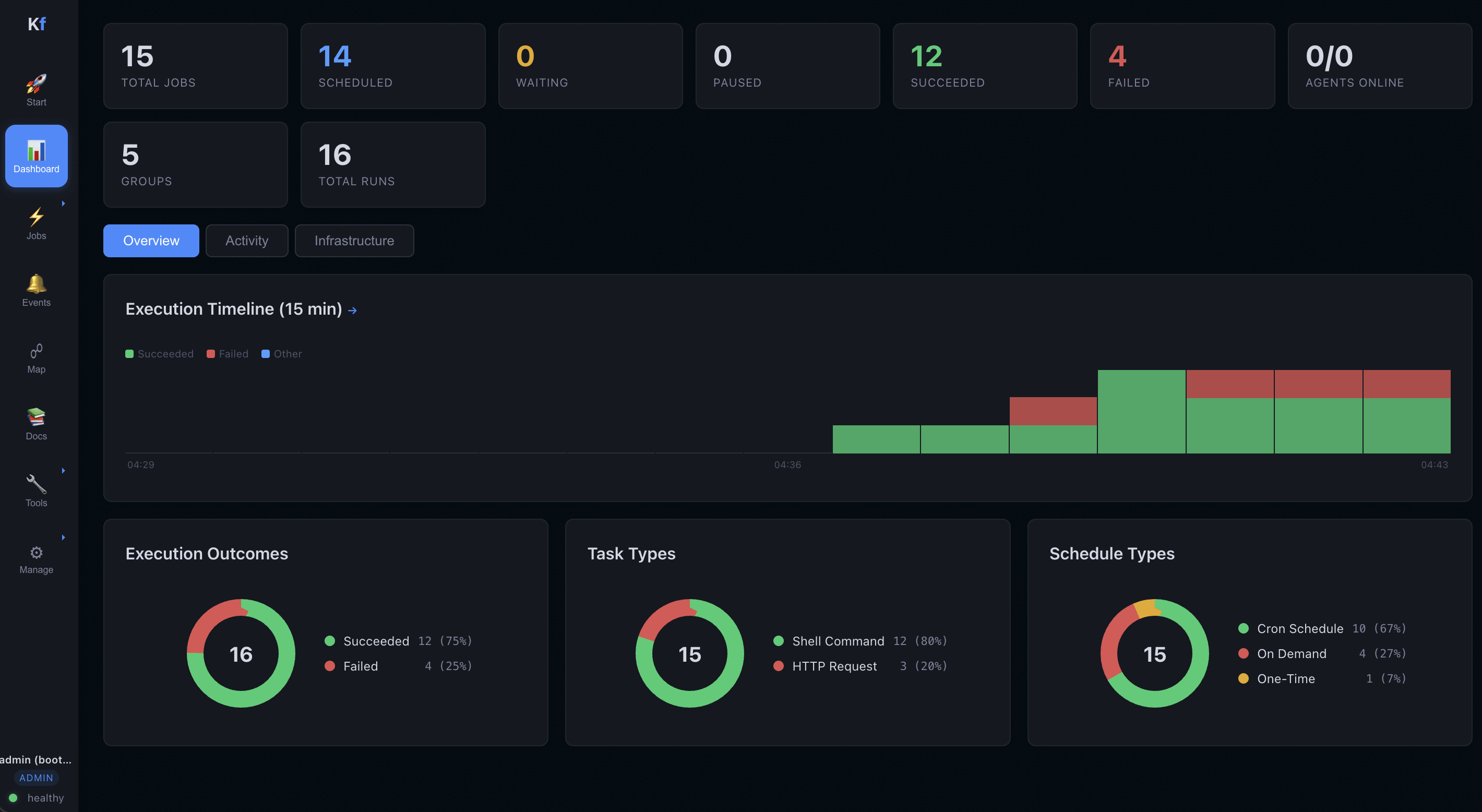Switch to the Infrastructure tab
1482x812 pixels.
pos(354,241)
